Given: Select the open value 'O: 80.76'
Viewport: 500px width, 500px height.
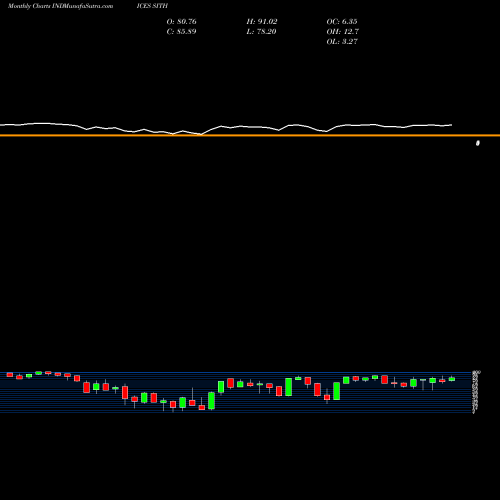Looking at the screenshot, I should coord(182,22).
